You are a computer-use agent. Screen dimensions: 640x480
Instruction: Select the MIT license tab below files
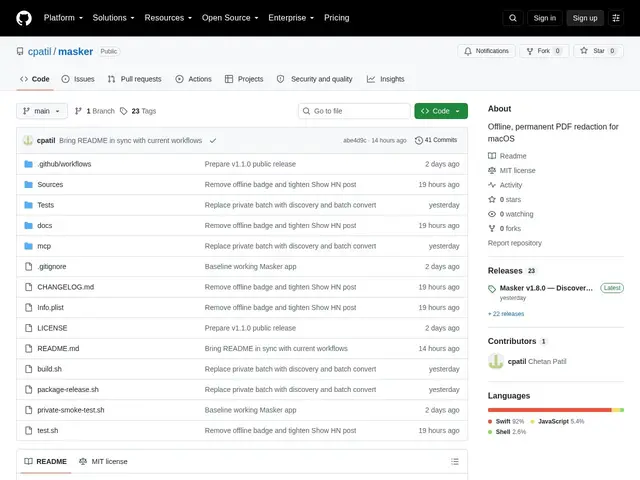103,462
